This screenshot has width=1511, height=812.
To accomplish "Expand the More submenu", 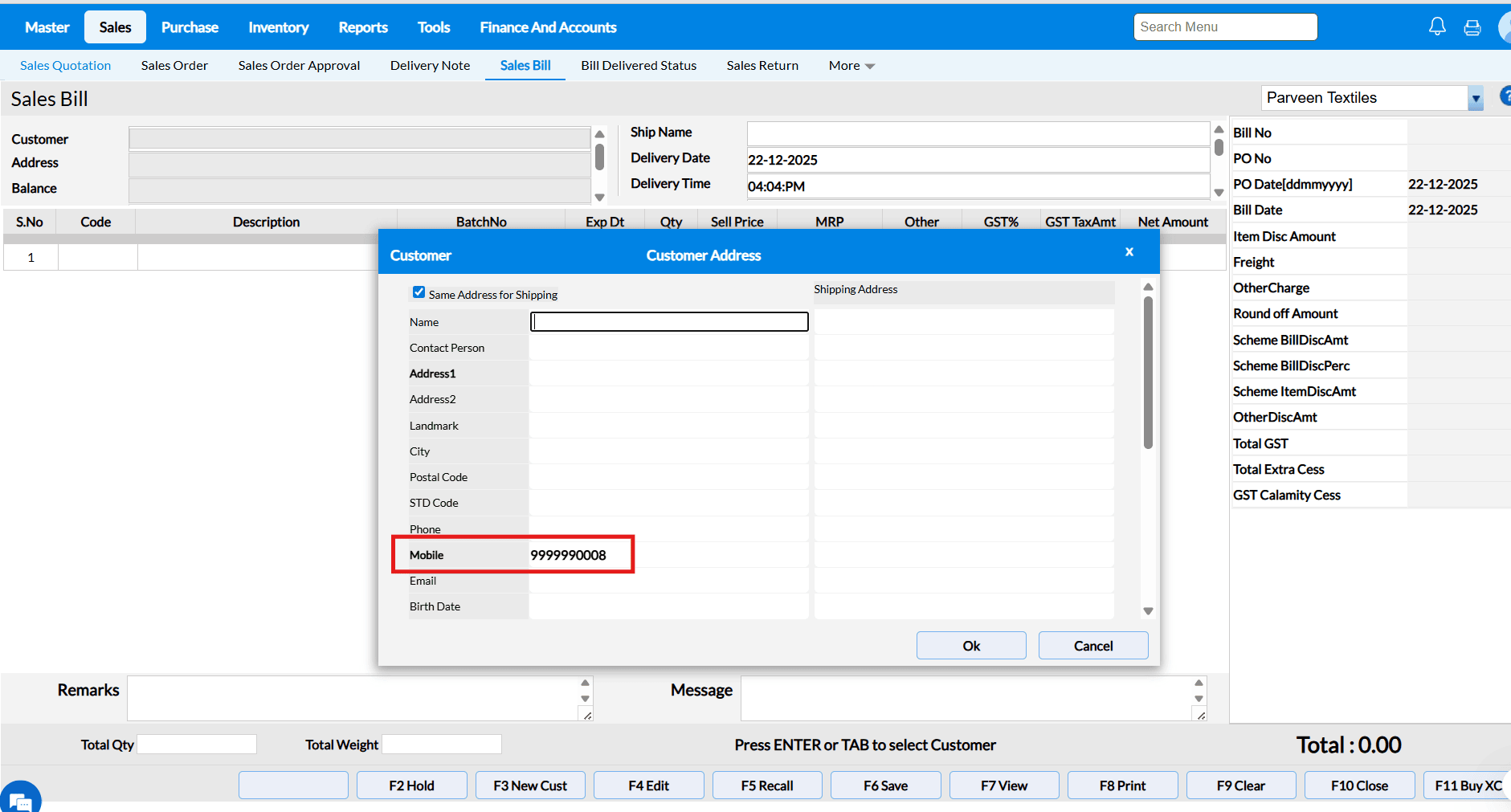I will tap(851, 66).
